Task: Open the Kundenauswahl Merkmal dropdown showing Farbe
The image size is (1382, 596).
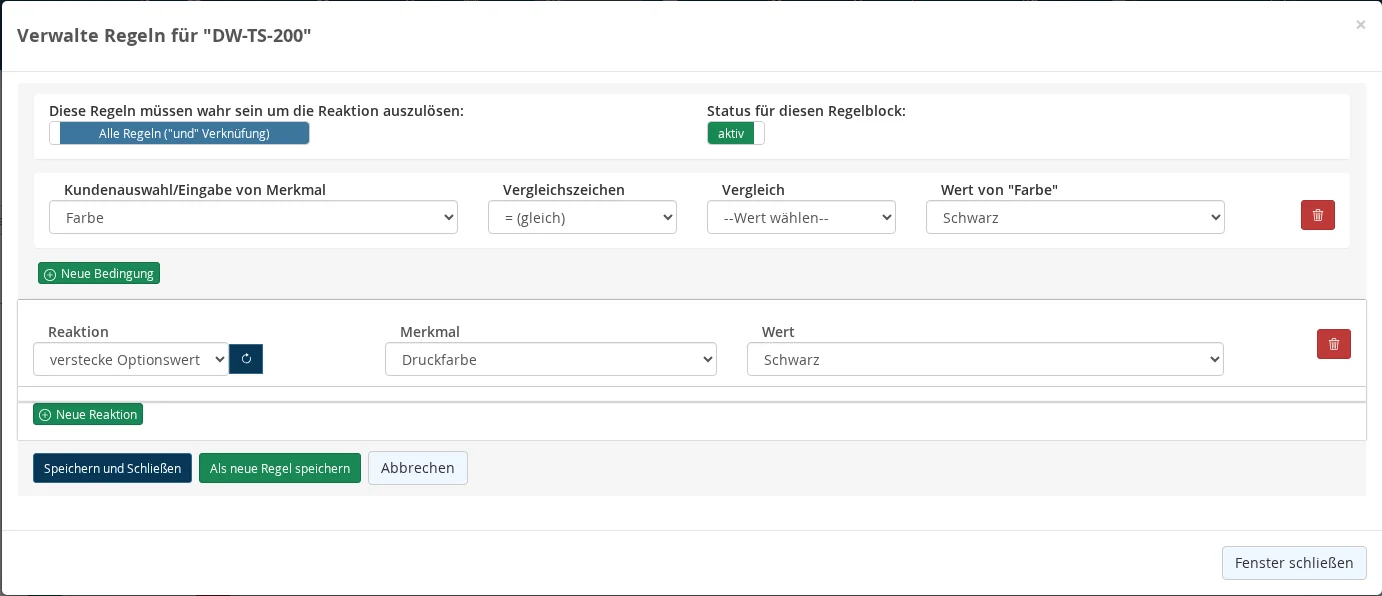Action: tap(253, 217)
